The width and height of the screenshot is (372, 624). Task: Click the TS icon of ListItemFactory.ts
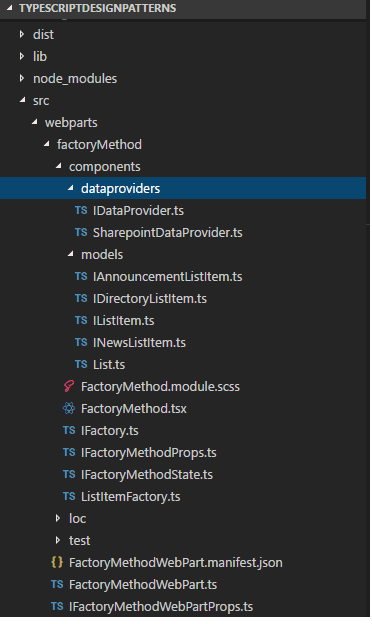[69, 496]
